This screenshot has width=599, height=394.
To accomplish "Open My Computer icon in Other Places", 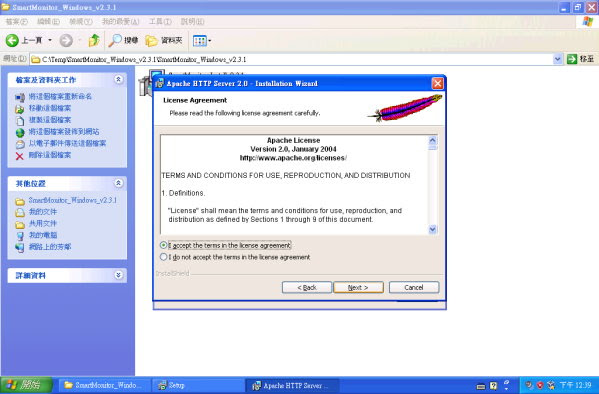I will click(20, 236).
